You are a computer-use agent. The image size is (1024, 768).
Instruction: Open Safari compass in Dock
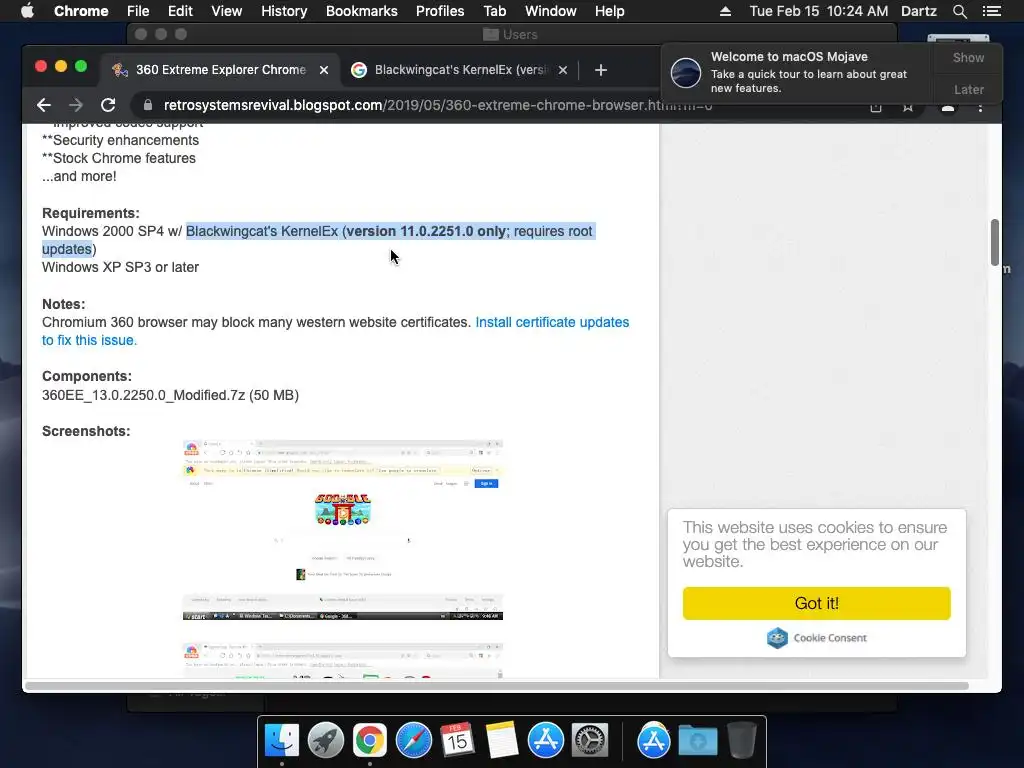(413, 741)
